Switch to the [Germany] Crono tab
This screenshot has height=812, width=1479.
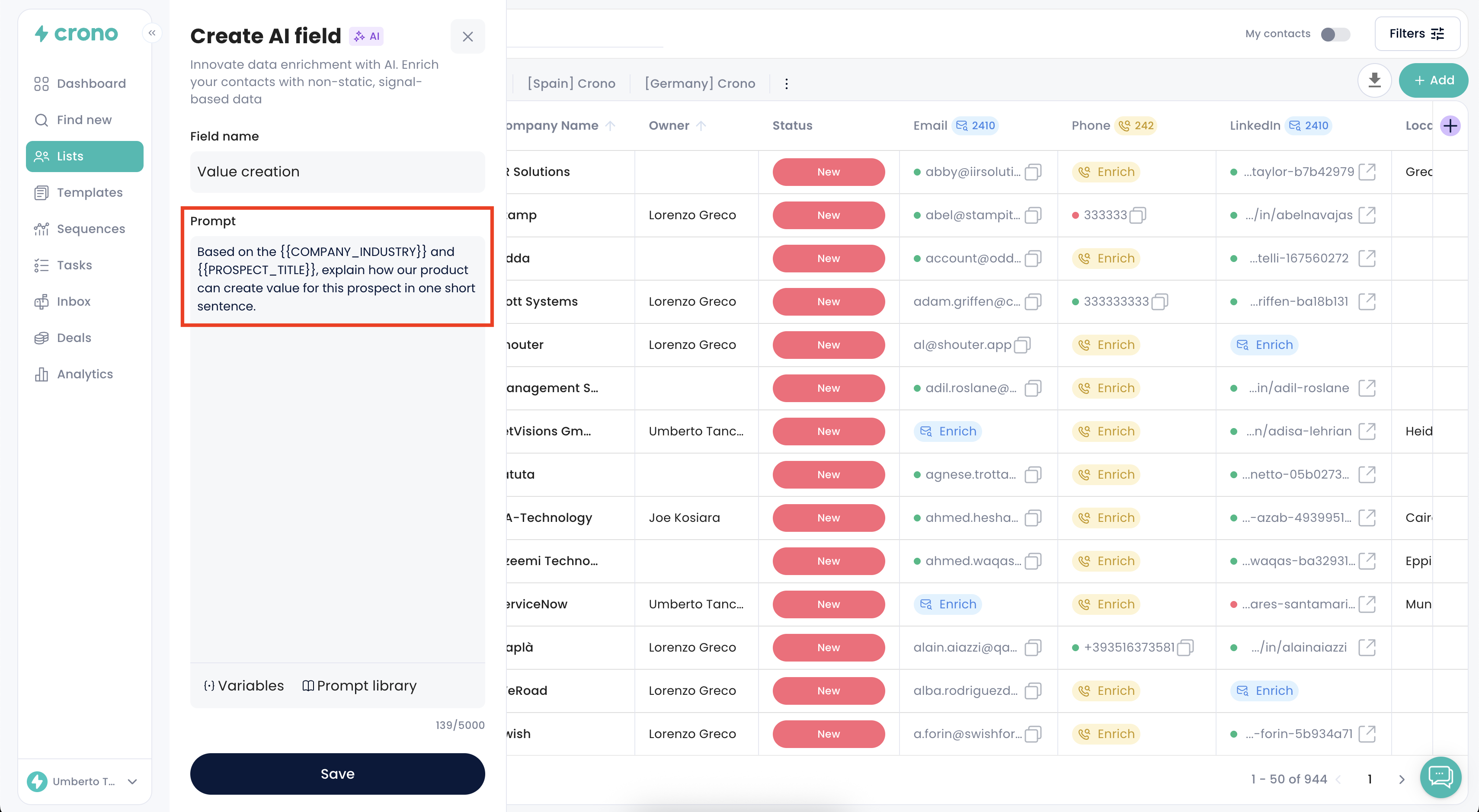699,84
